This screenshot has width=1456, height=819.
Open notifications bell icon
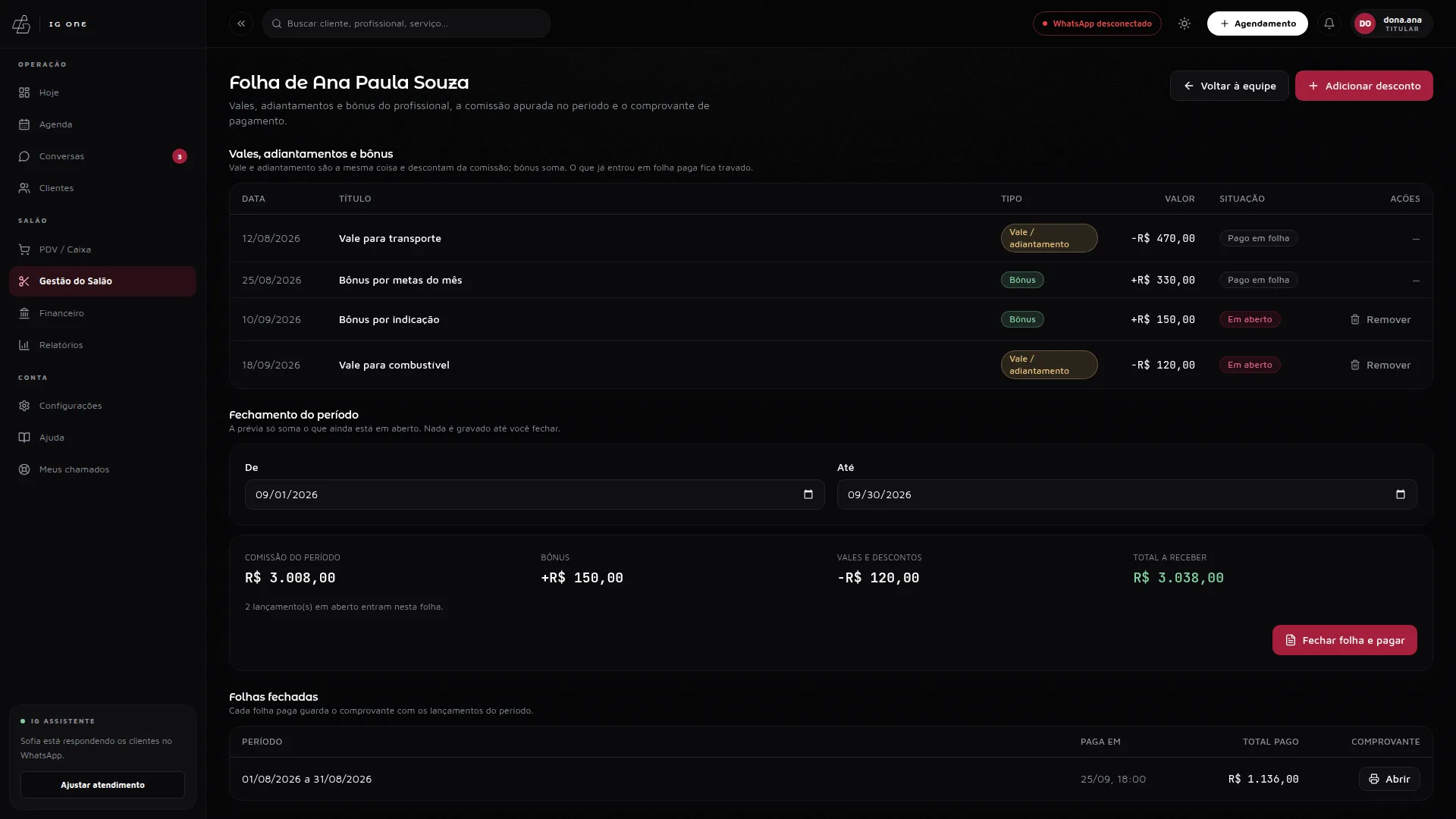[x=1329, y=24]
